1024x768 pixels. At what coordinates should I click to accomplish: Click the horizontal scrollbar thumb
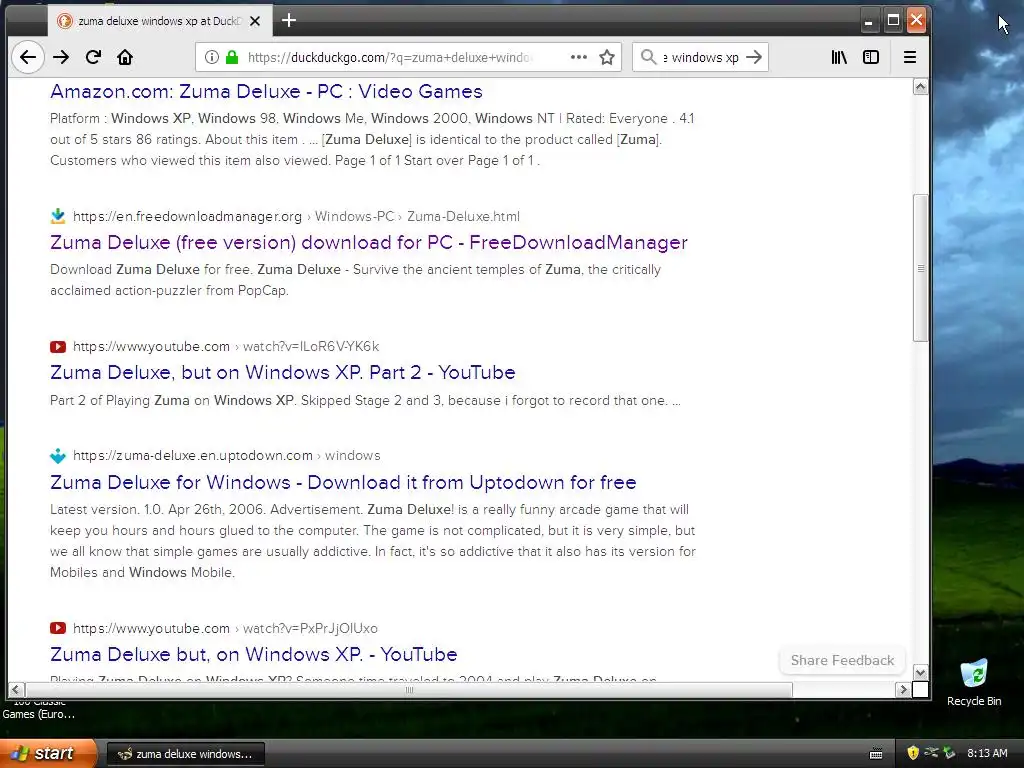pos(409,690)
